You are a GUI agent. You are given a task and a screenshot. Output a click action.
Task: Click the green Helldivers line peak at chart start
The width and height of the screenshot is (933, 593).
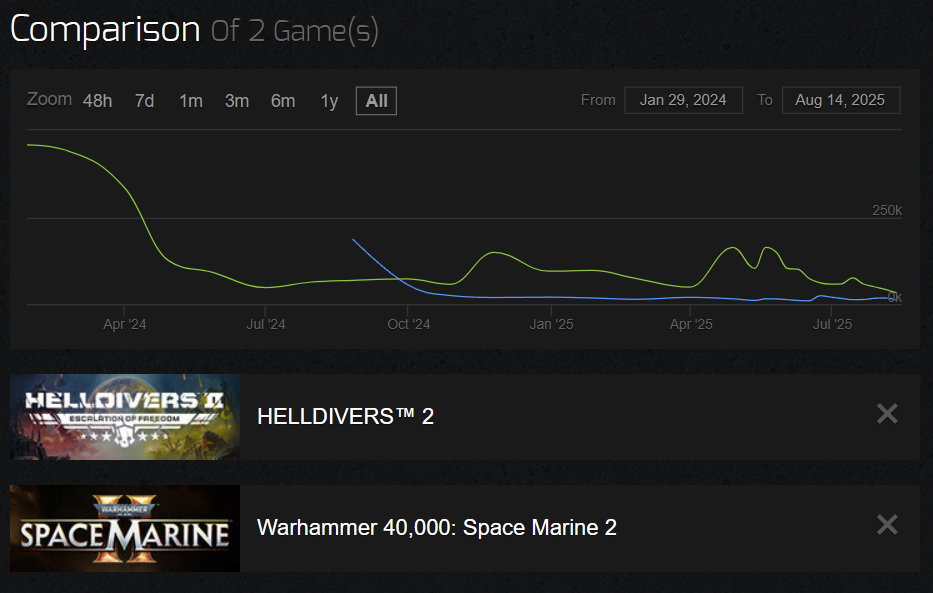tap(29, 145)
